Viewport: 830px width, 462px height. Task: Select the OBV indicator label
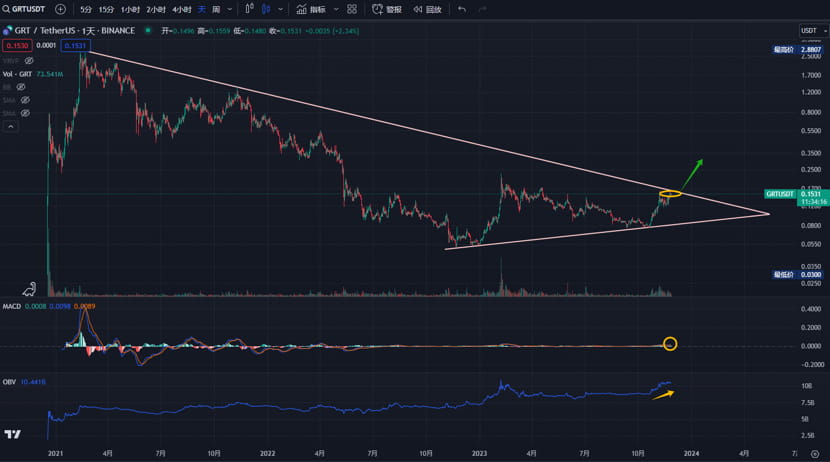(x=9, y=382)
